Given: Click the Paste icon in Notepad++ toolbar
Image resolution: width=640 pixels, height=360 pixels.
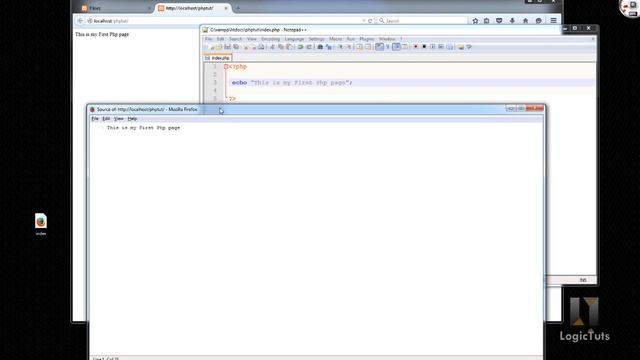Looking at the screenshot, I should (289, 47).
